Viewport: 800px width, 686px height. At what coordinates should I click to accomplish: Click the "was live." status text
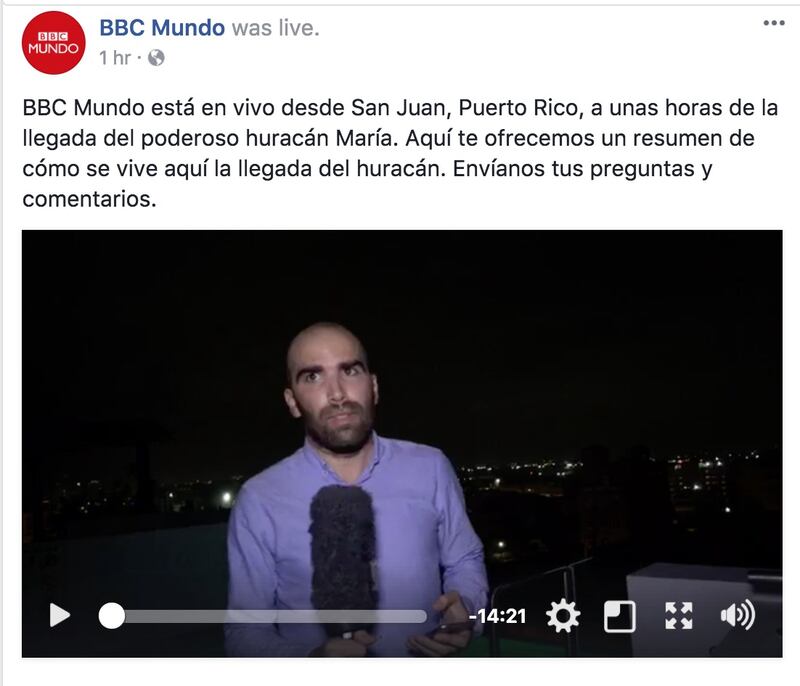[276, 28]
